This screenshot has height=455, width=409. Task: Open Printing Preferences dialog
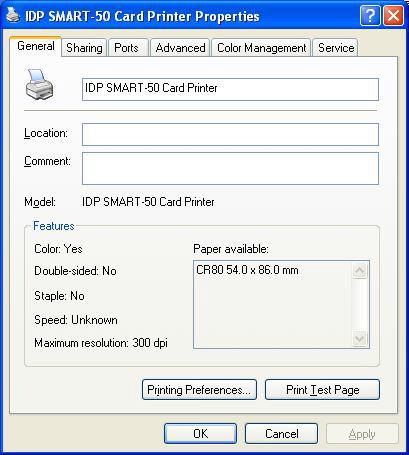[x=199, y=389]
